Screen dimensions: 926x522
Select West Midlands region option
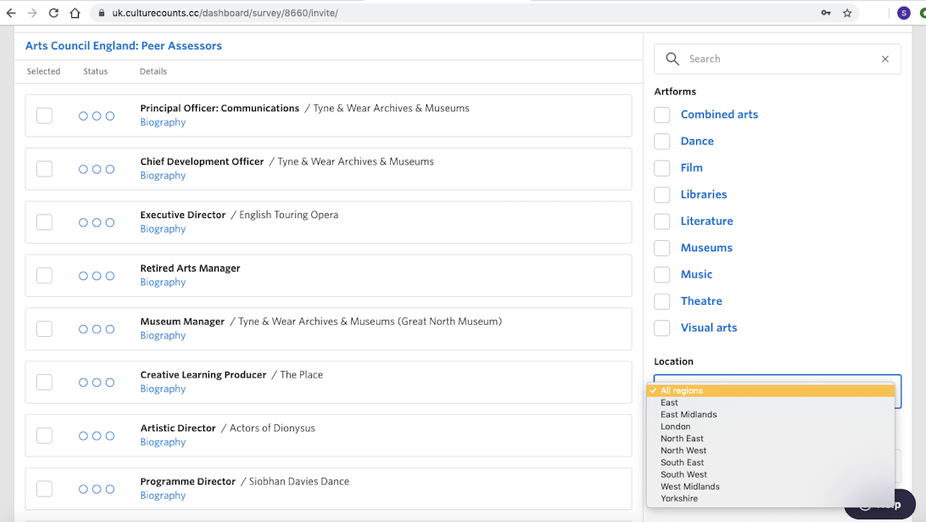click(771, 487)
